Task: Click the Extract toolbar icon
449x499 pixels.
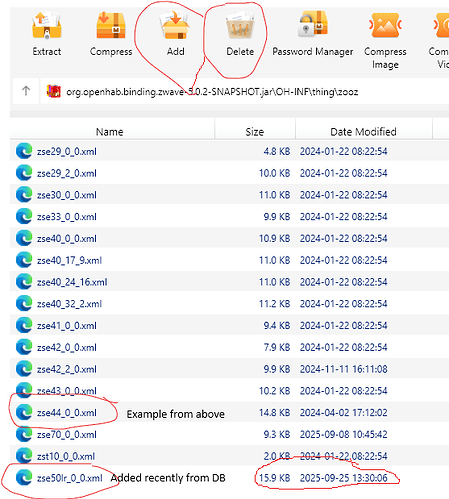Action: (47, 26)
